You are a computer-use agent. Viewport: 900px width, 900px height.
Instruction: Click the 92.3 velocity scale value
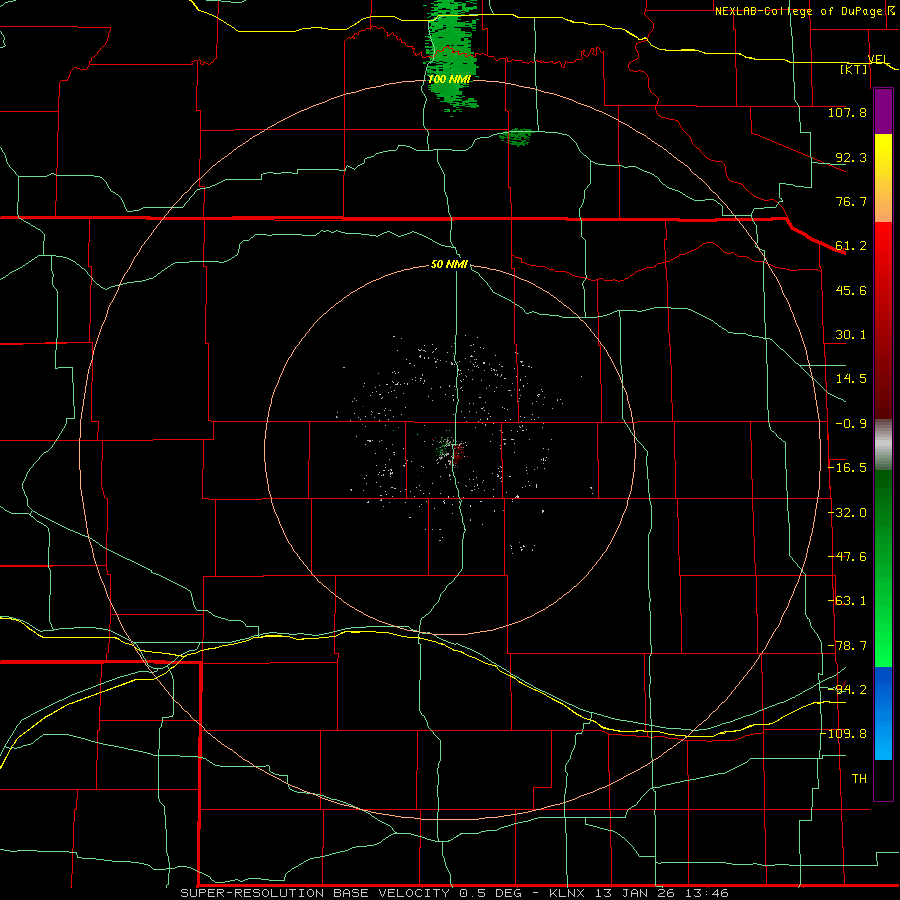851,157
